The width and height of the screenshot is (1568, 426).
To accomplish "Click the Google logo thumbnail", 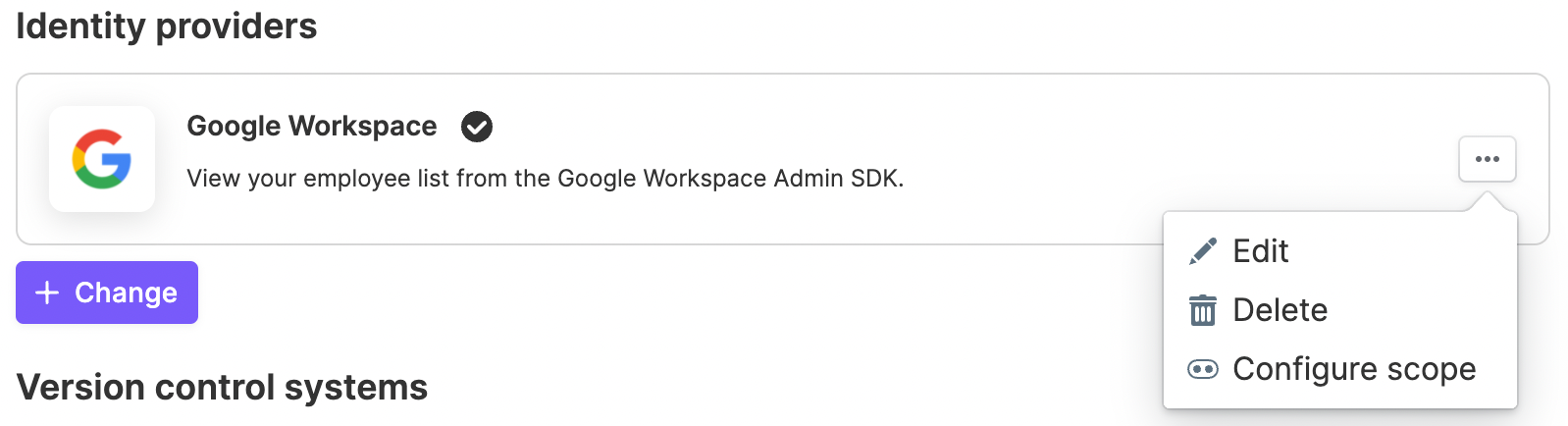I will [102, 159].
